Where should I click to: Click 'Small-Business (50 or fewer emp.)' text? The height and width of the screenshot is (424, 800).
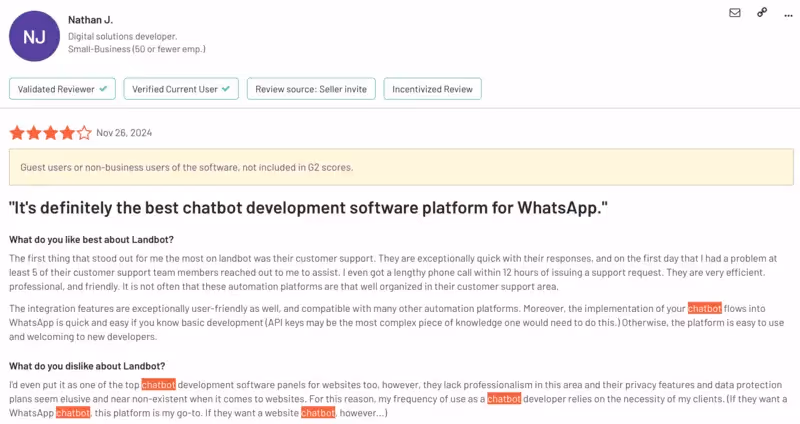tap(137, 49)
